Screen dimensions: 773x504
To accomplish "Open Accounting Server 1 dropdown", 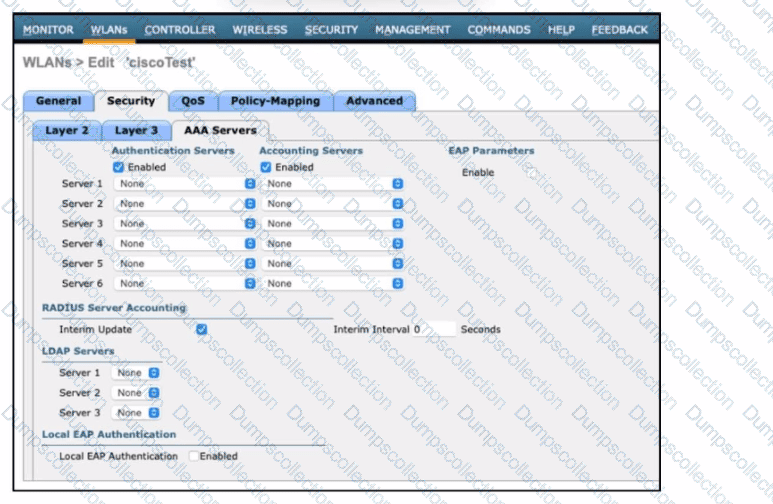I will (333, 184).
